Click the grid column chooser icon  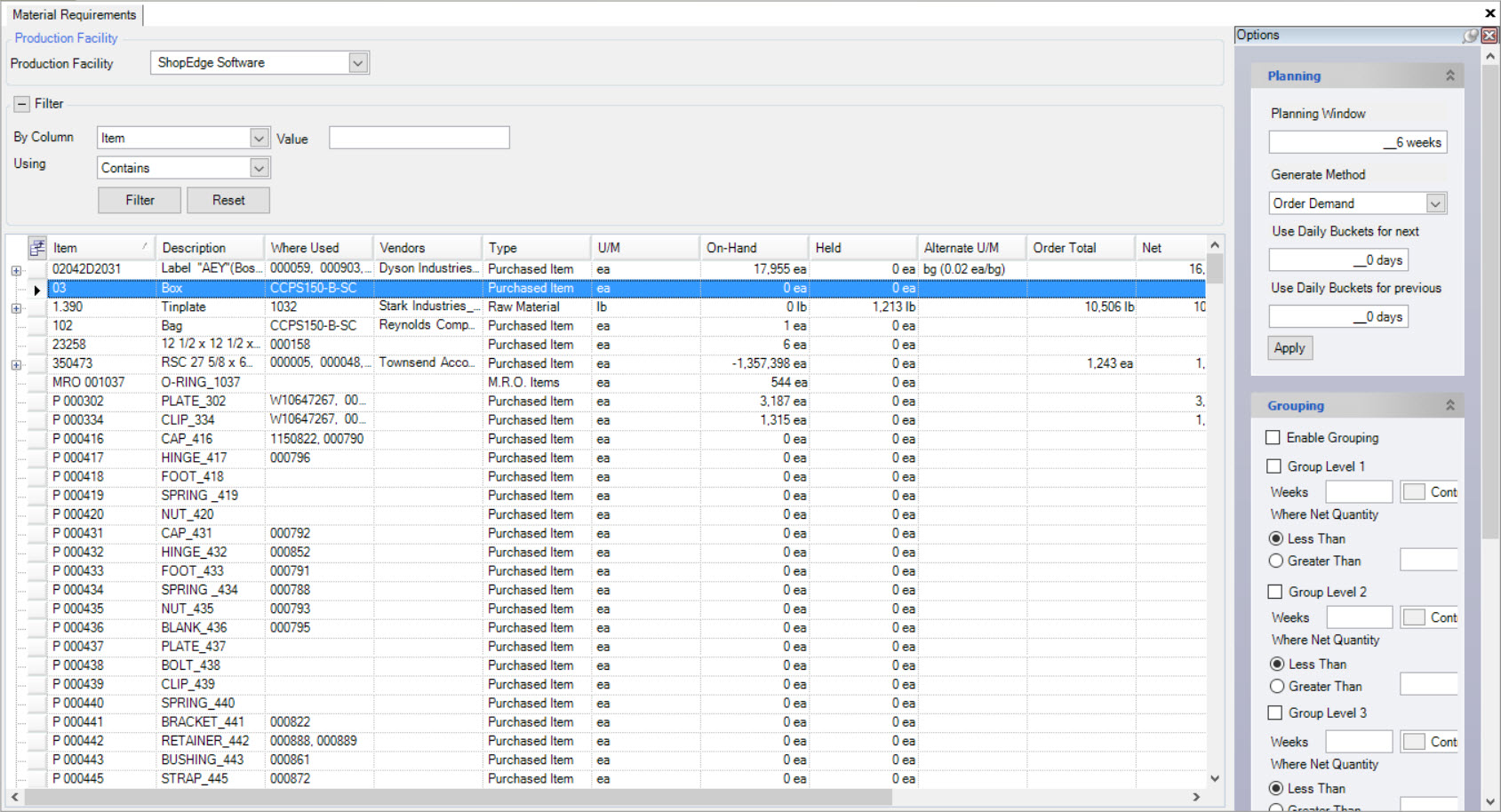(37, 248)
